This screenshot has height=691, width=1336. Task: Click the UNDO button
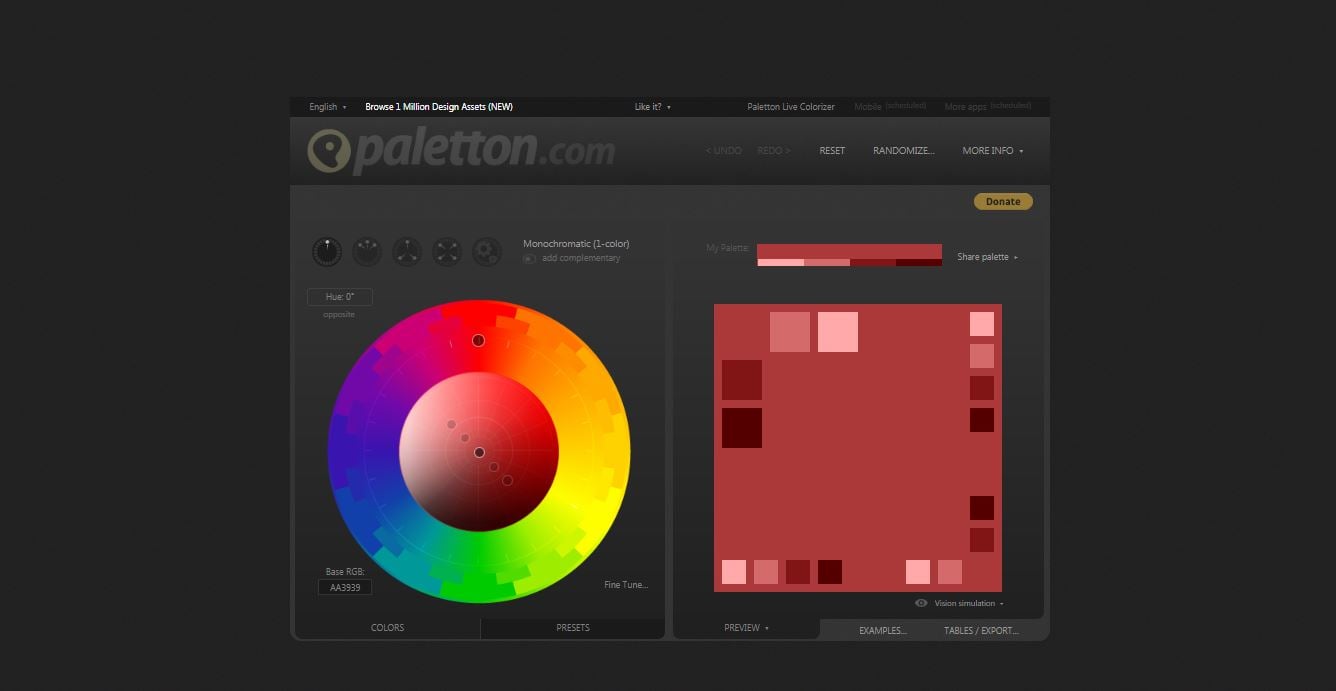pyautogui.click(x=723, y=151)
